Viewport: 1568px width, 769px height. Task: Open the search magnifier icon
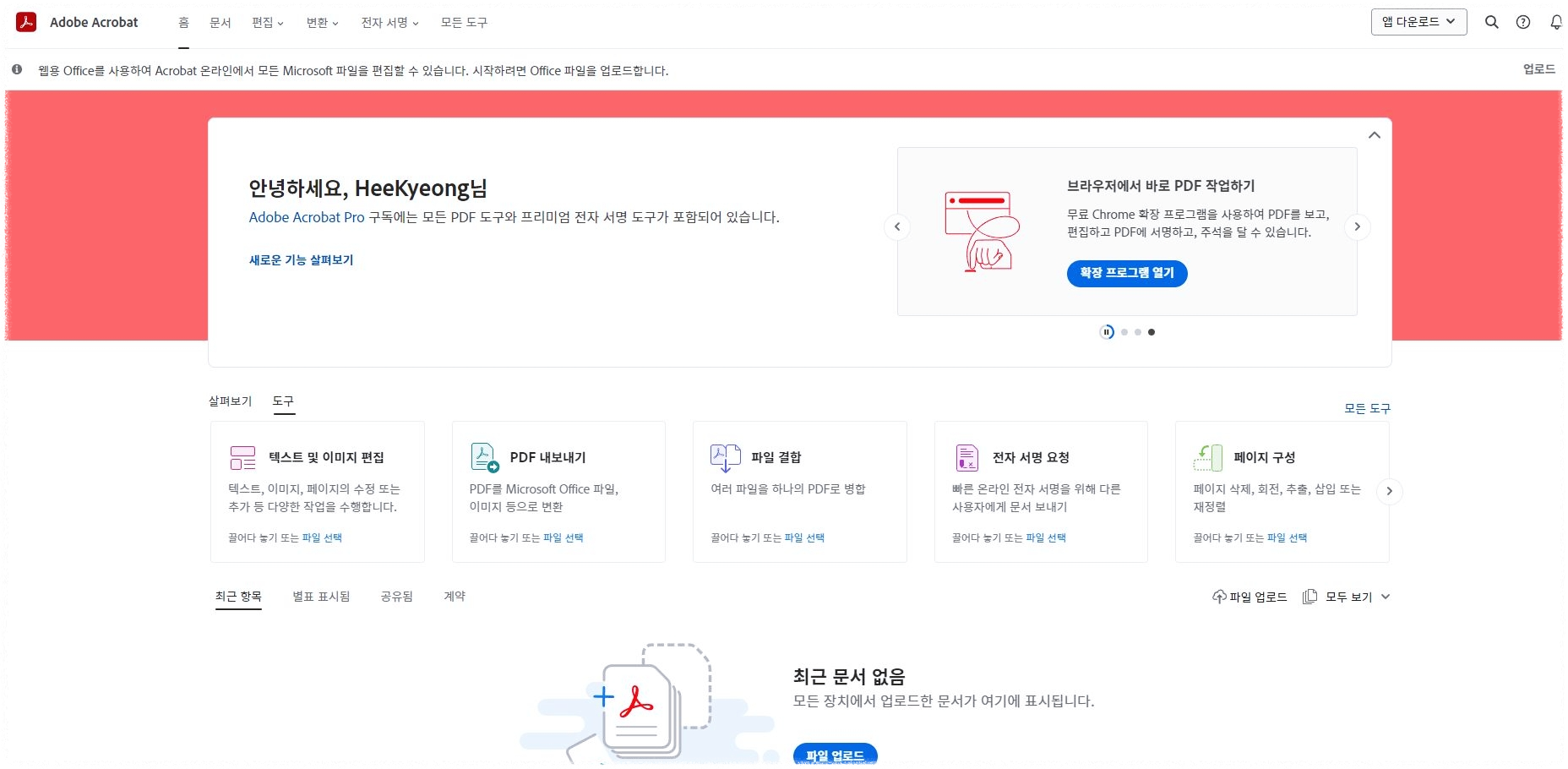(x=1492, y=23)
